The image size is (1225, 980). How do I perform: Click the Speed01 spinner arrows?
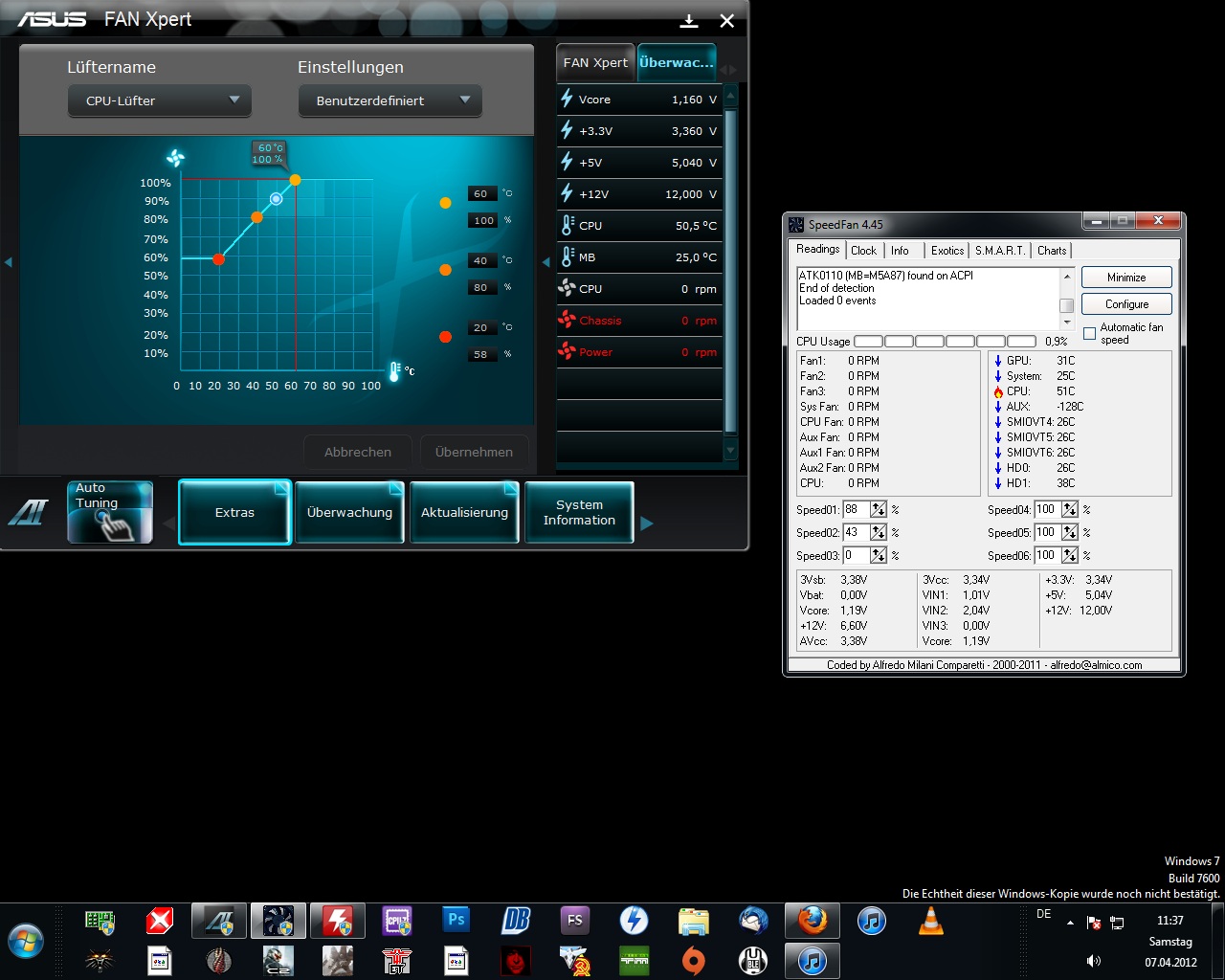[878, 510]
